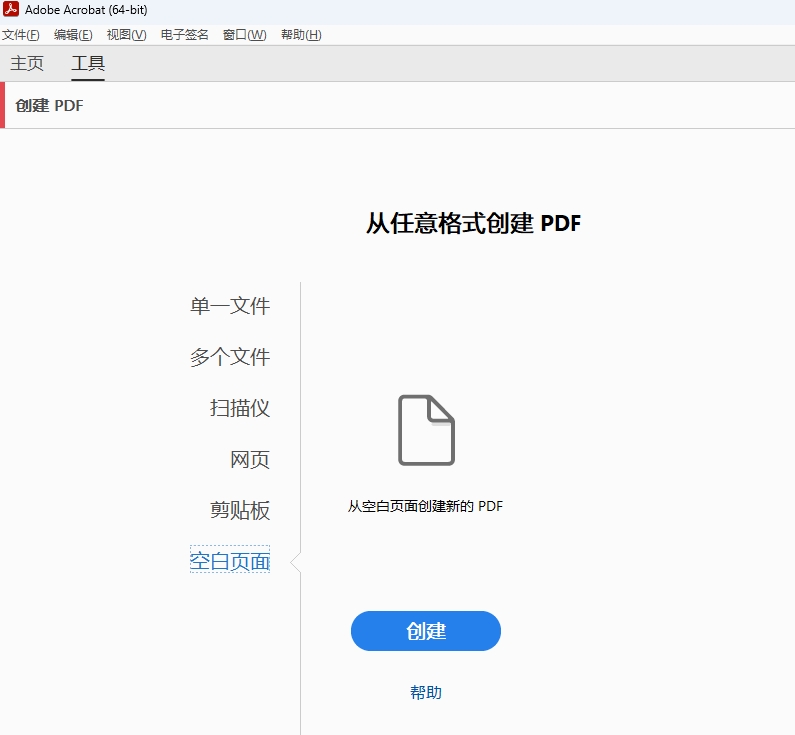Image resolution: width=795 pixels, height=735 pixels.
Task: Open the 帮助 link below 创建 button
Action: (x=426, y=692)
